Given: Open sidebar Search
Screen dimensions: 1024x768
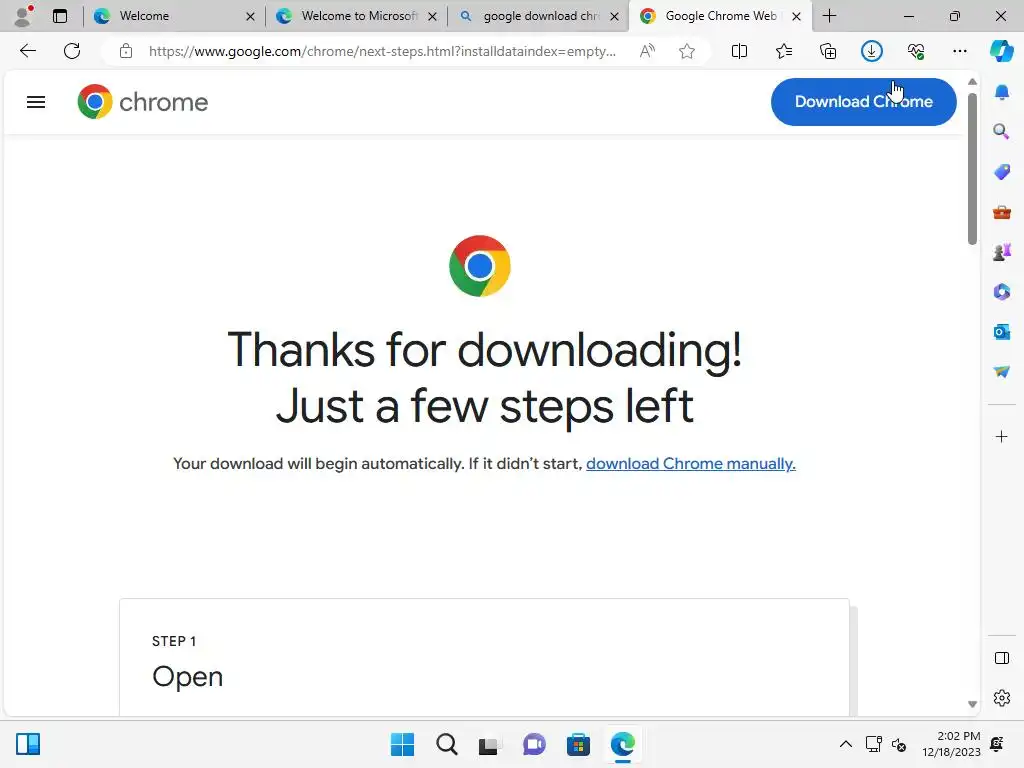Looking at the screenshot, I should pos(1002,131).
